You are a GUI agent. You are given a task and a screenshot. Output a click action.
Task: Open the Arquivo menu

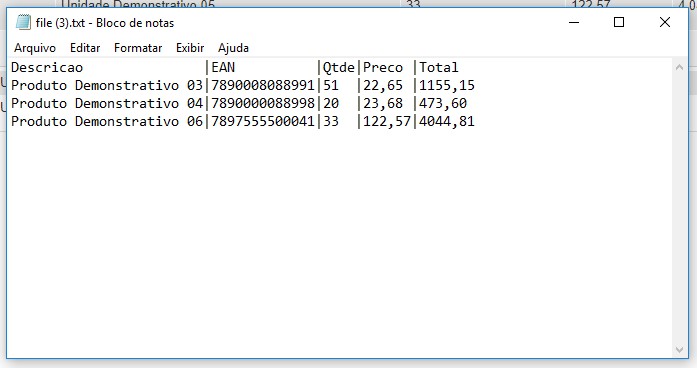click(35, 48)
